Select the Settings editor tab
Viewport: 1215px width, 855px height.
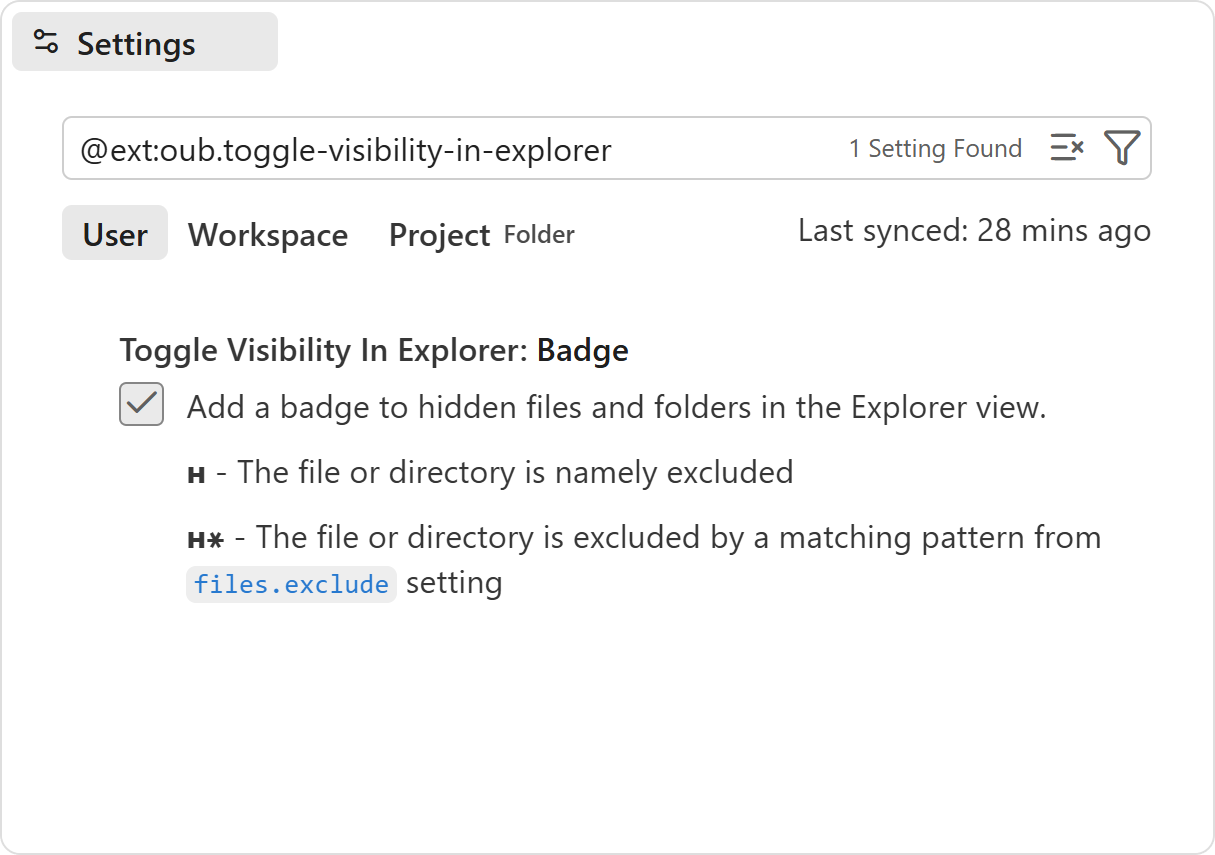tap(145, 42)
